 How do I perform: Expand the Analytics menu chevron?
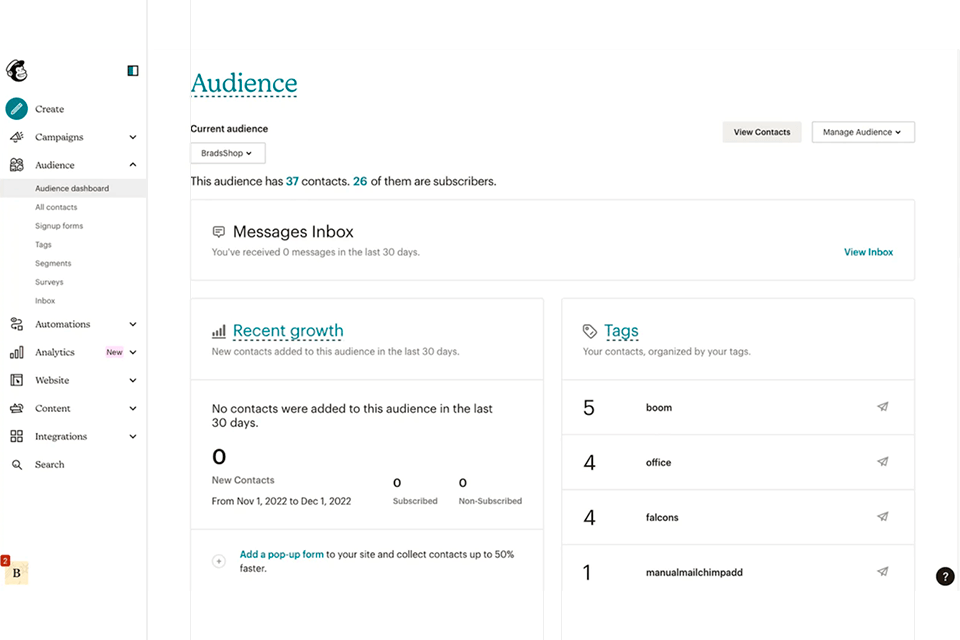coord(133,352)
